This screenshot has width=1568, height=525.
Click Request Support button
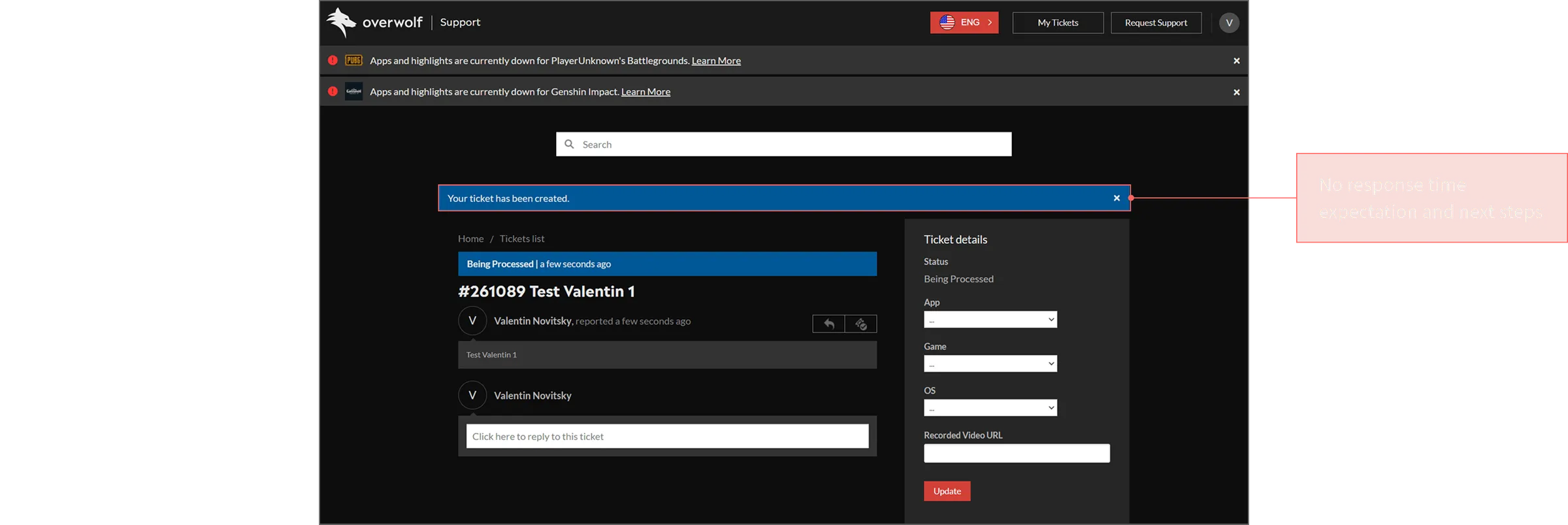point(1156,22)
